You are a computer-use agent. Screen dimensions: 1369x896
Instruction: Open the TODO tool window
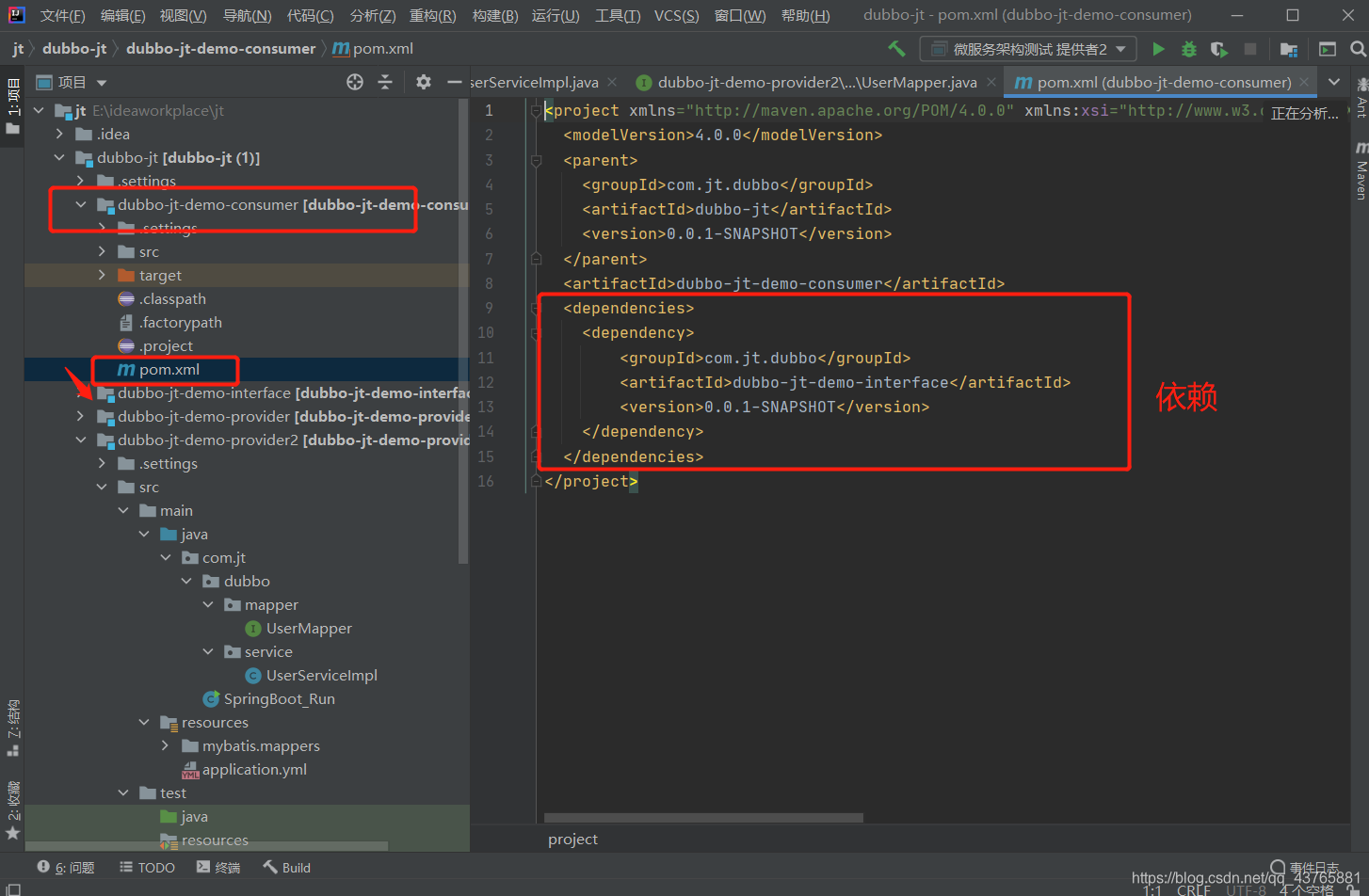[x=147, y=868]
